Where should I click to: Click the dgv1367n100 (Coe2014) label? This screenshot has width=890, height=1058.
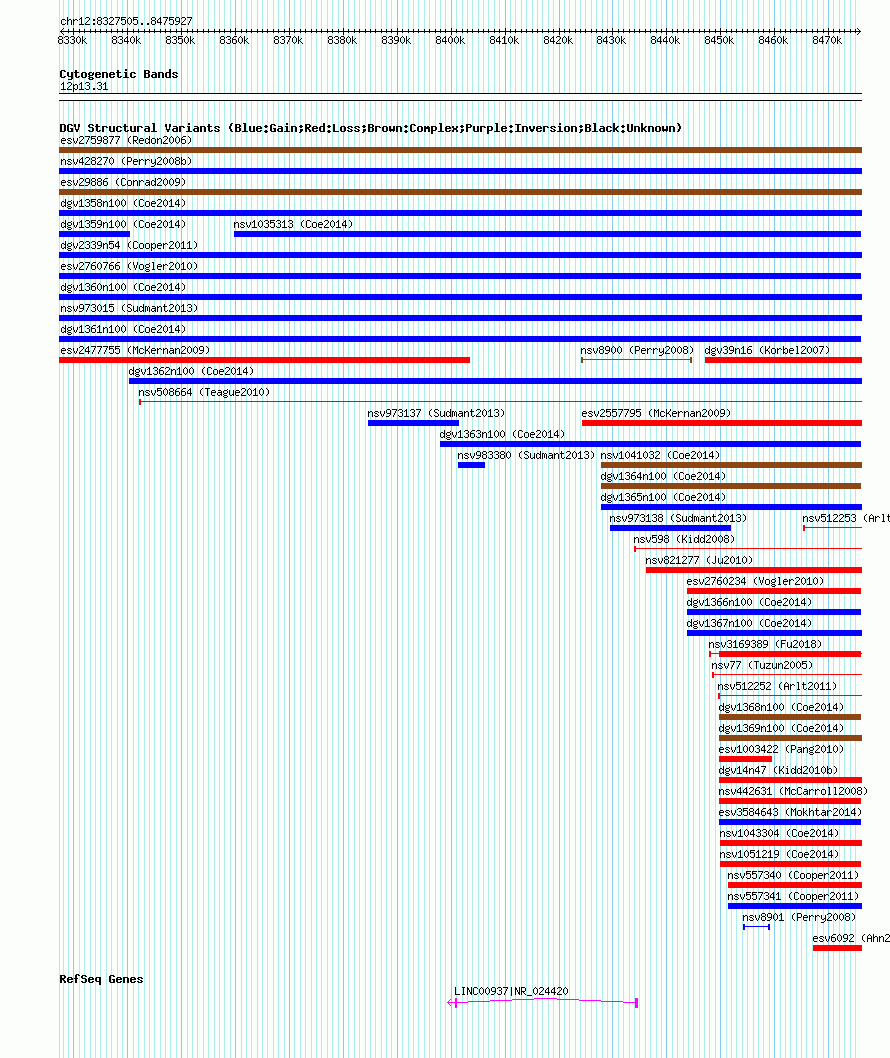point(749,623)
